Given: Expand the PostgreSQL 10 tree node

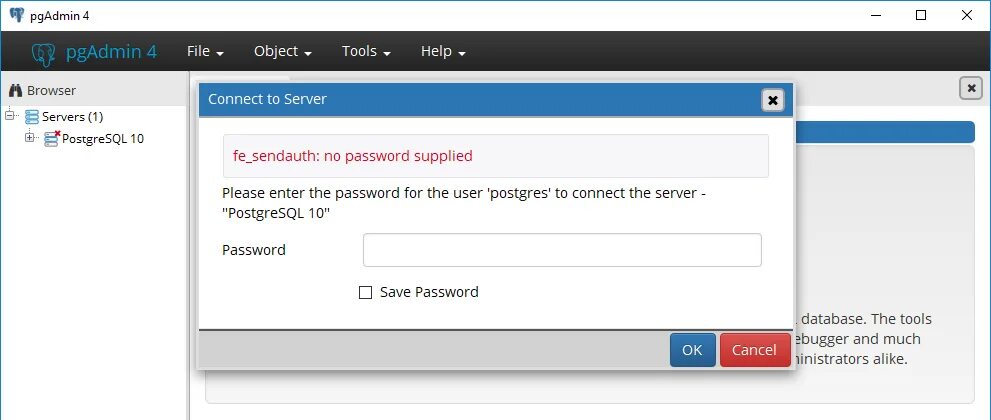Looking at the screenshot, I should click(x=30, y=138).
